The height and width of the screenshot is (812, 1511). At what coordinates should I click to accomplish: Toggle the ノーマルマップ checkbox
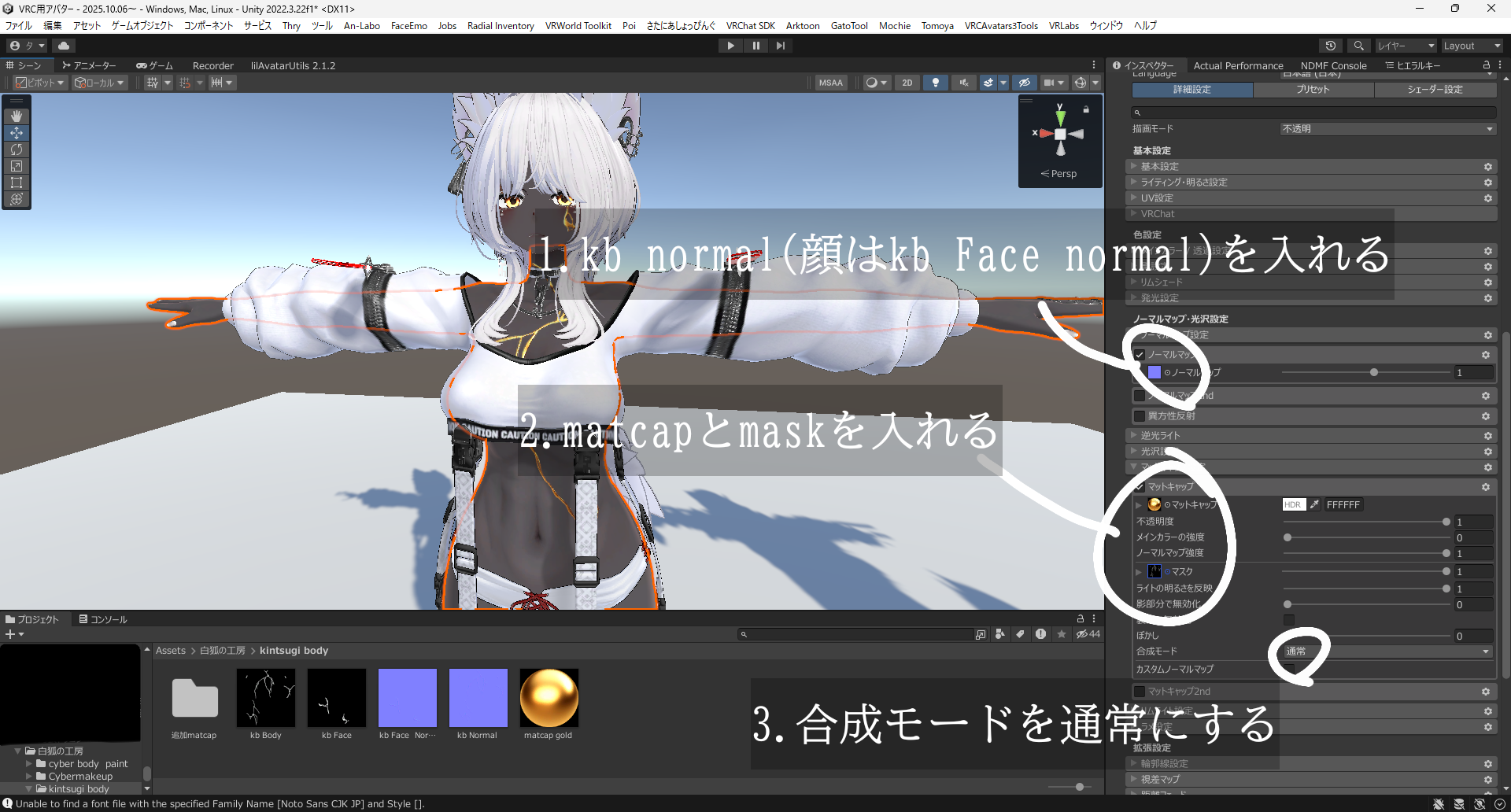[1139, 355]
